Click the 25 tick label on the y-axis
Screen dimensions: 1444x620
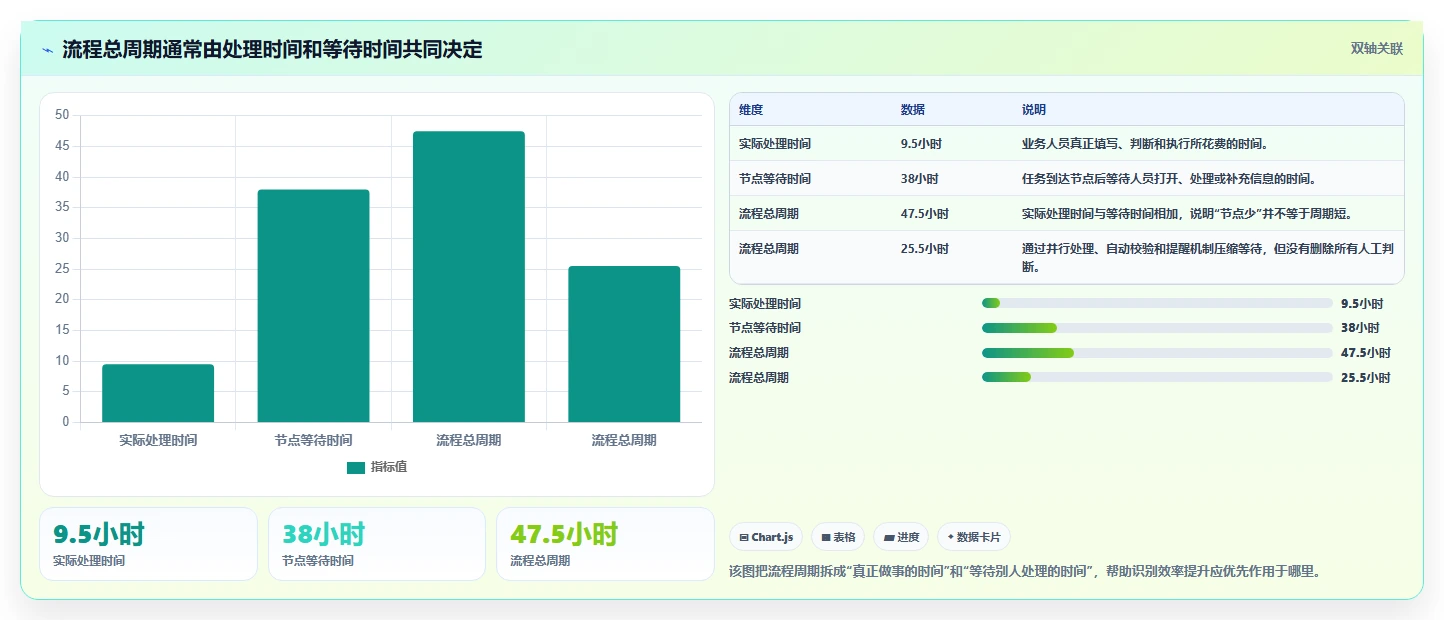point(62,268)
